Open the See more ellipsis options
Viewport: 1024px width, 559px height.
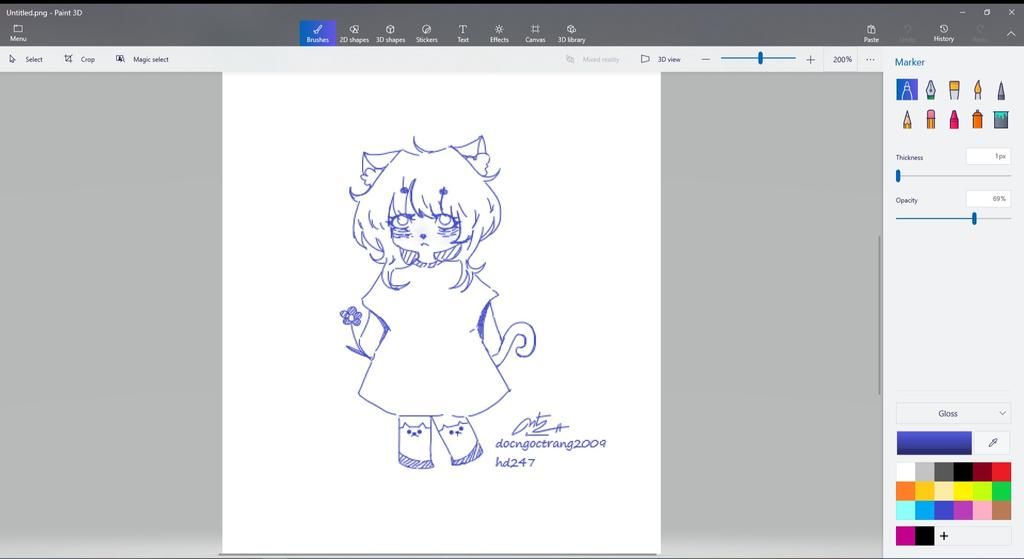click(870, 59)
